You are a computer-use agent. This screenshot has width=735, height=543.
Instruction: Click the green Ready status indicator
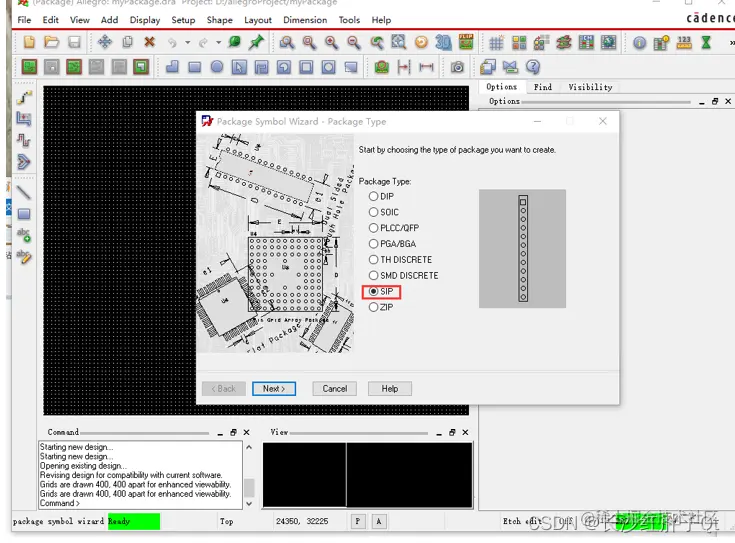tap(134, 521)
